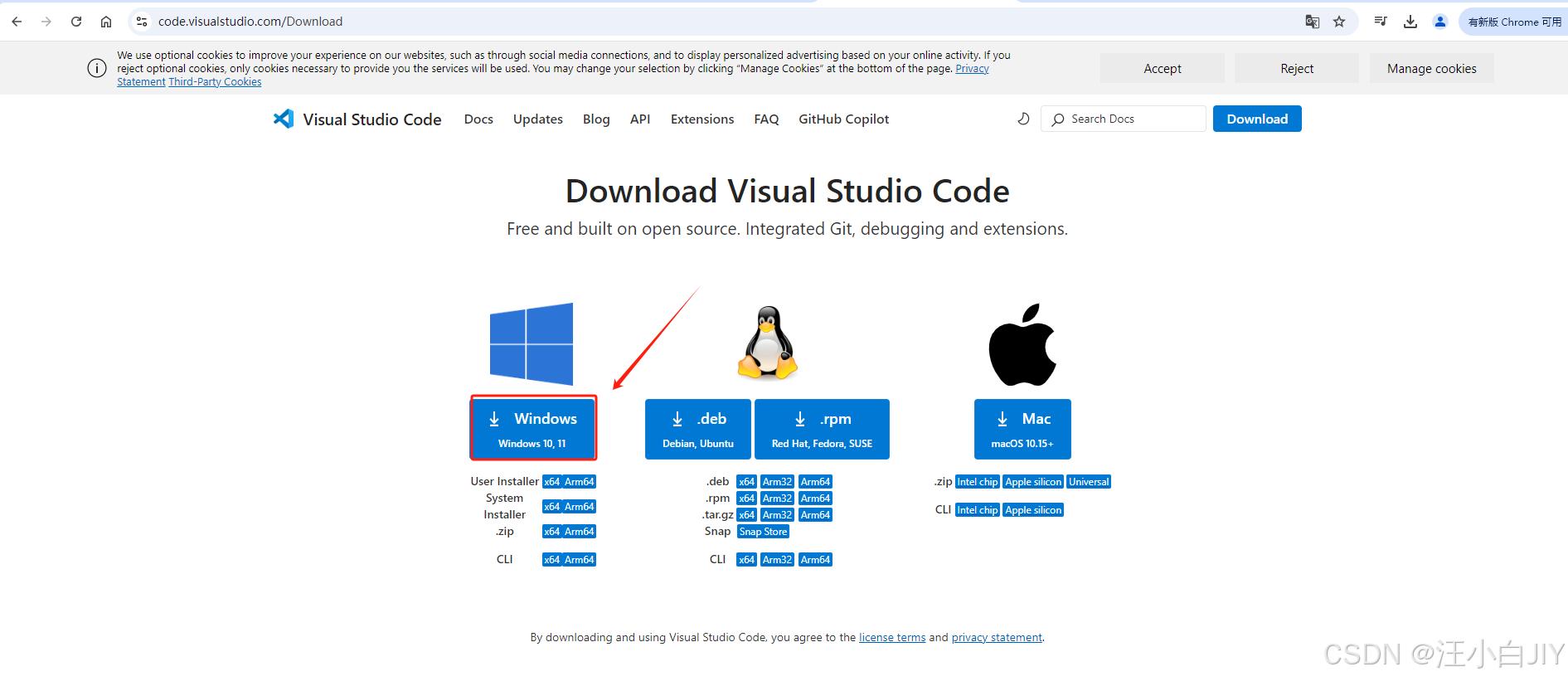1568x681 pixels.
Task: Select Linux CLI Arm32 download
Action: click(x=777, y=560)
